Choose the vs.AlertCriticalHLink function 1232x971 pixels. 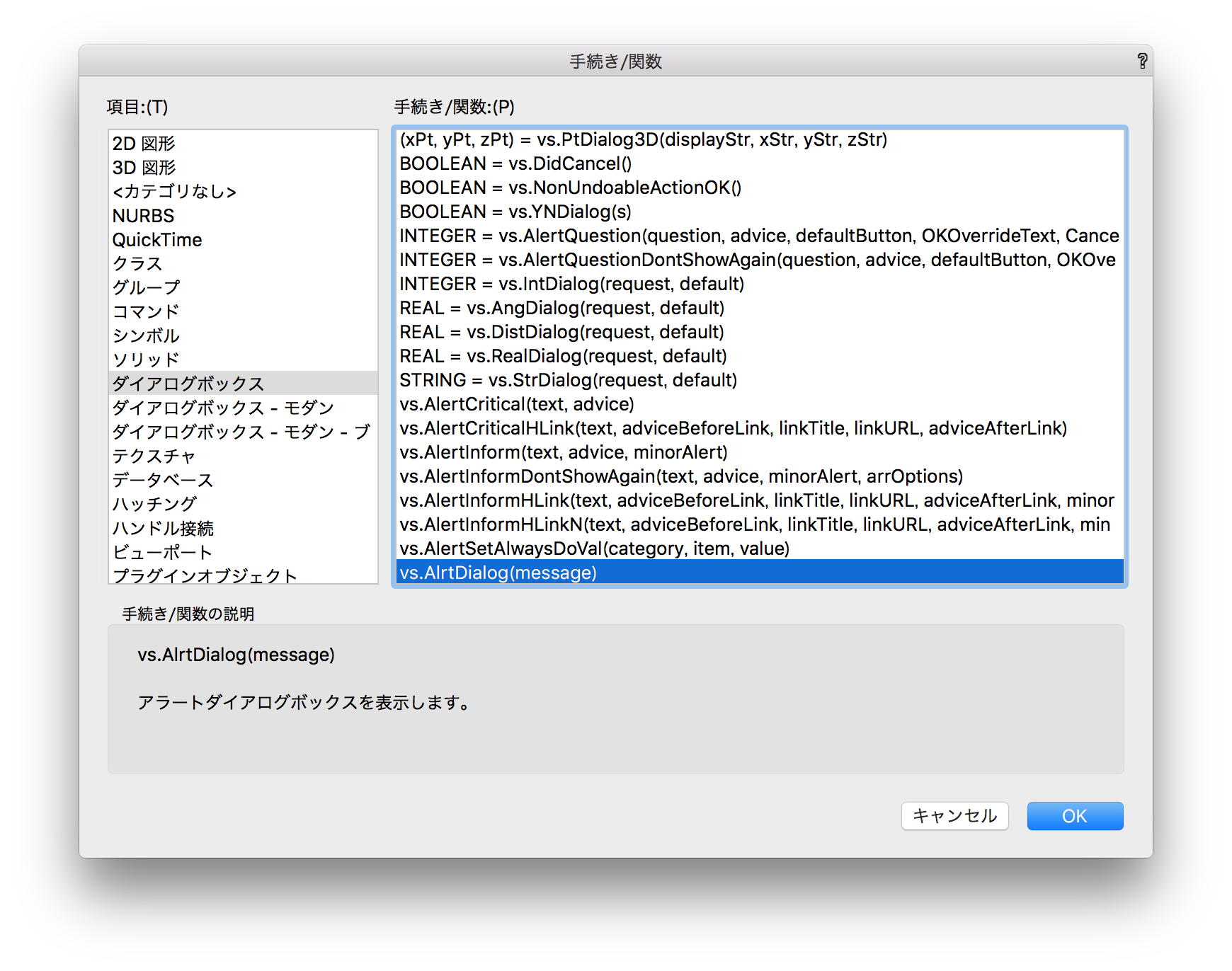click(x=760, y=428)
